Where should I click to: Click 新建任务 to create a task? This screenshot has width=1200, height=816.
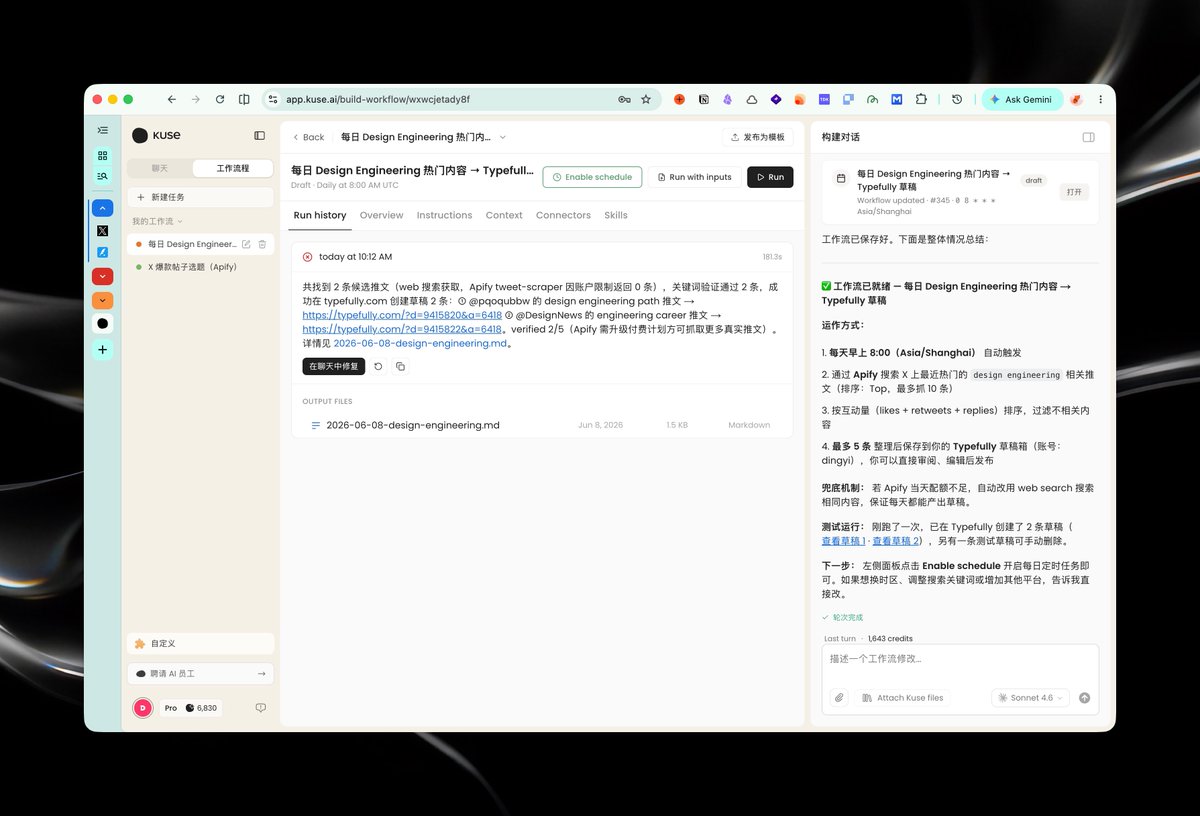pyautogui.click(x=200, y=197)
